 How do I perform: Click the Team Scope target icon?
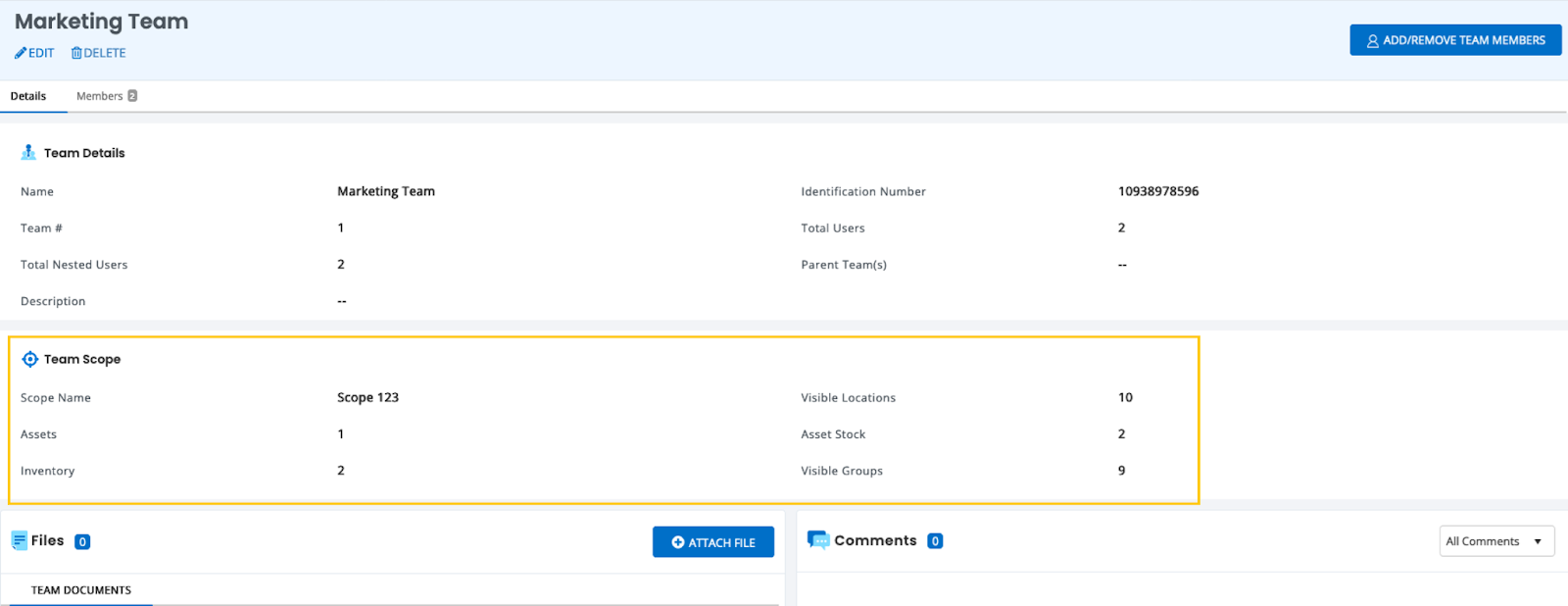point(29,359)
